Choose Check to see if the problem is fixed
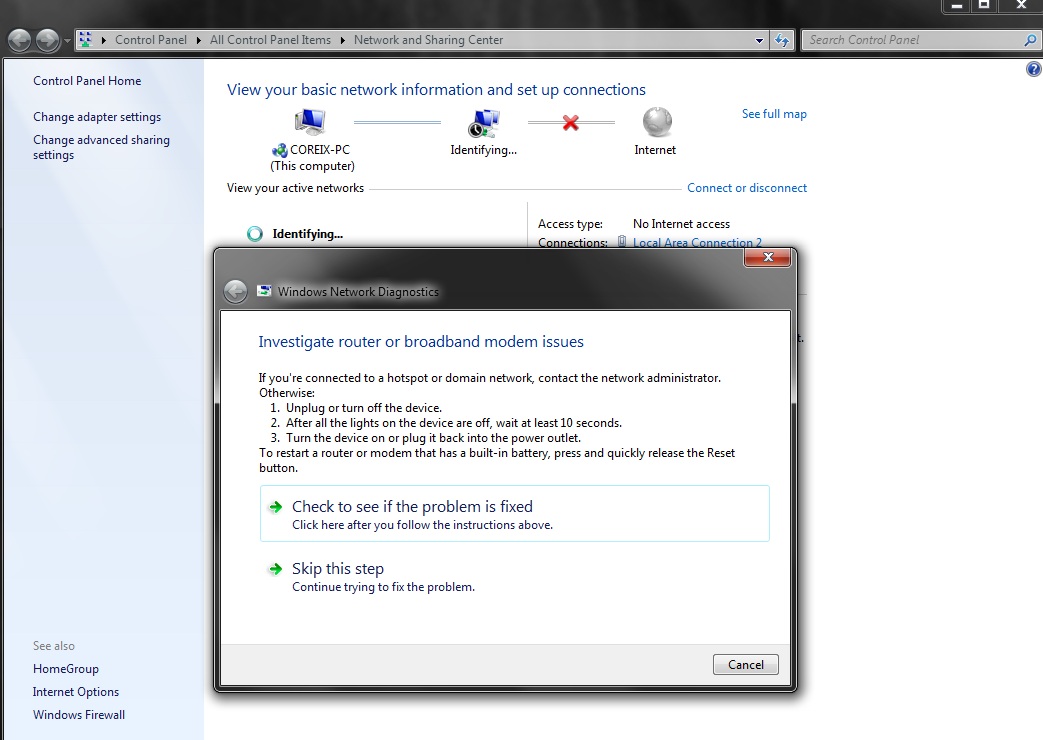The height and width of the screenshot is (740, 1043). click(515, 514)
